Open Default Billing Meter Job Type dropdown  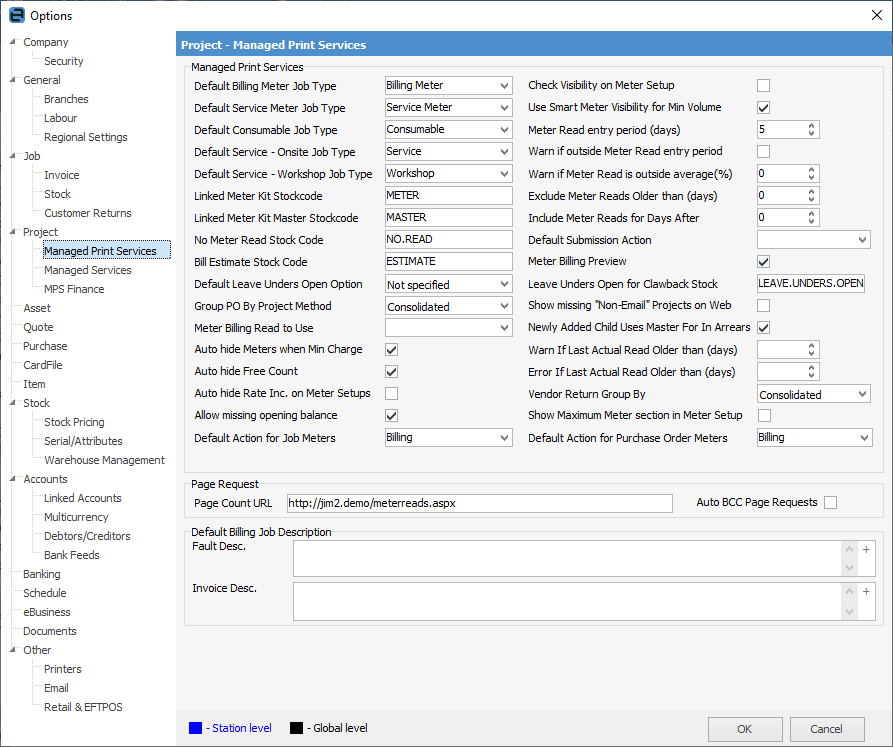point(503,86)
